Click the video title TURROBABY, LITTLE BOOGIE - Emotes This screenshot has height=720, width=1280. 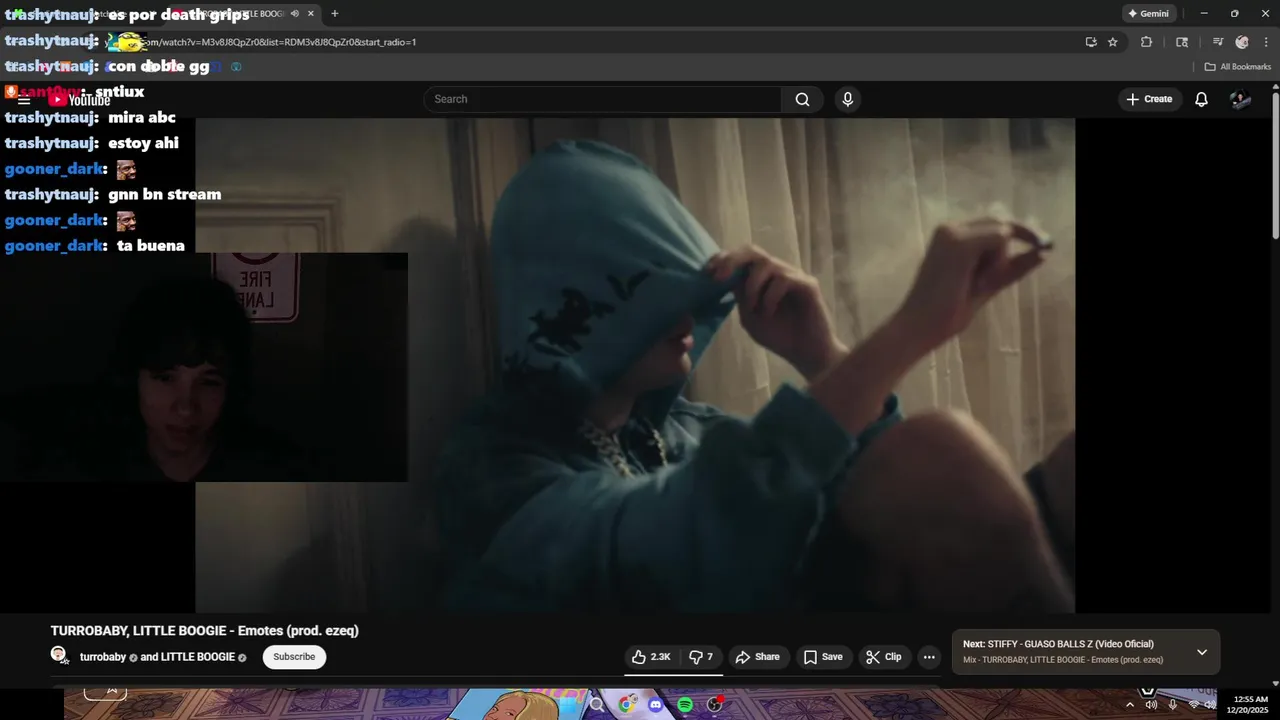204,631
